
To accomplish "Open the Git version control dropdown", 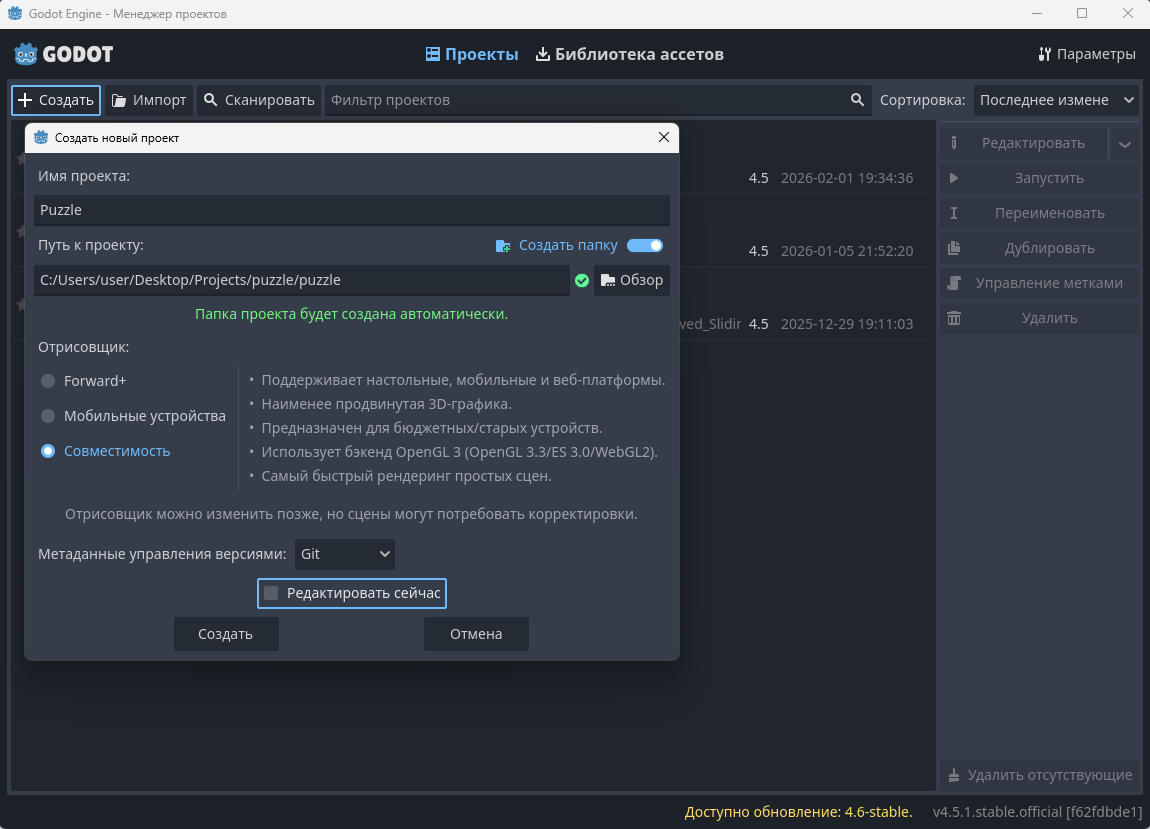I will tap(345, 553).
